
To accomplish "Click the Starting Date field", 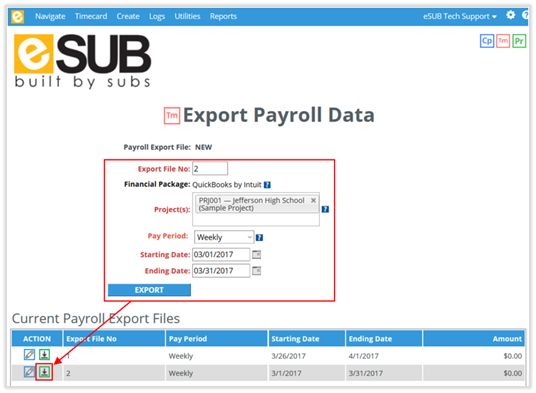I will point(221,255).
